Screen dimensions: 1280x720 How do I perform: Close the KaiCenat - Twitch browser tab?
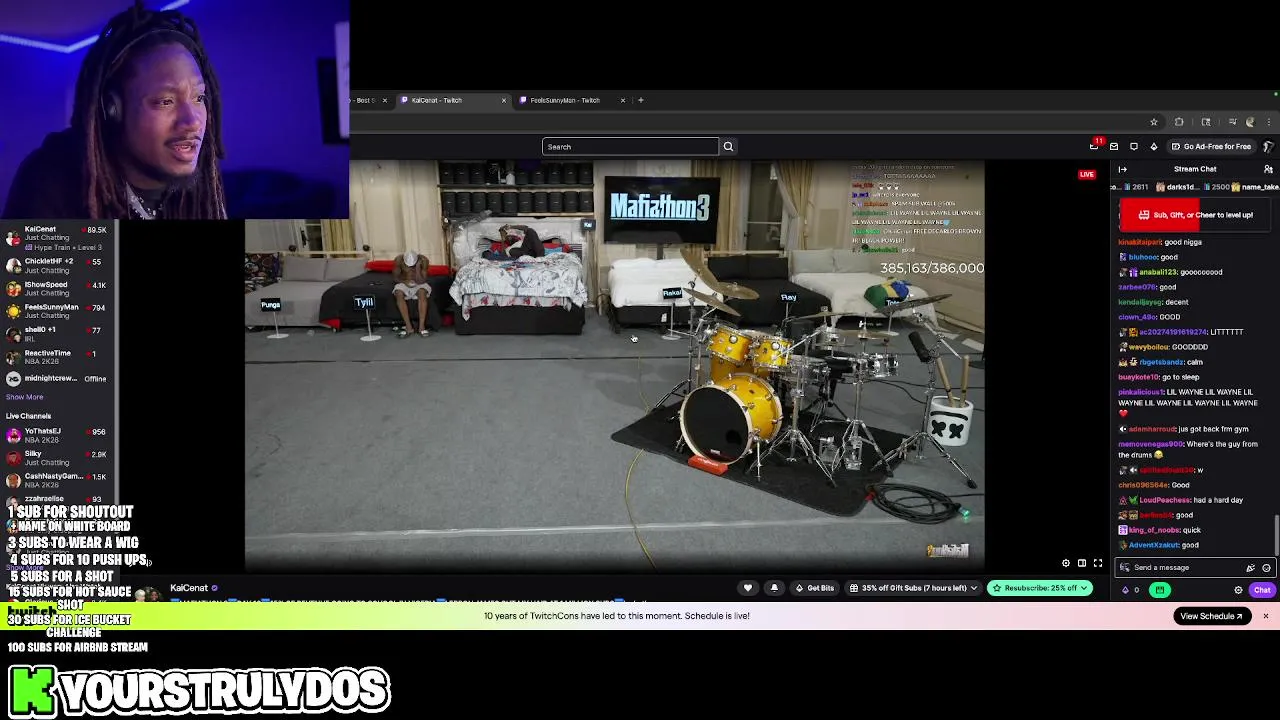click(x=504, y=100)
